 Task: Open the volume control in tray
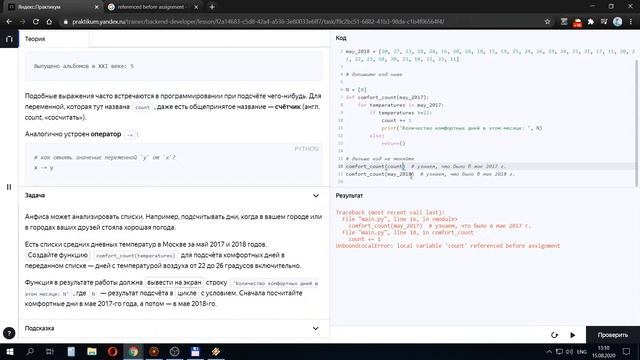[569, 352]
